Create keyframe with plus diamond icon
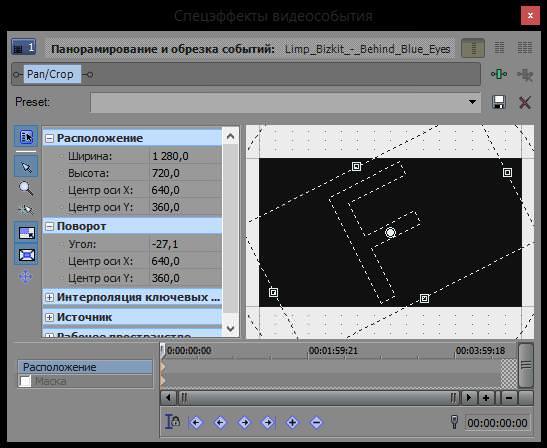This screenshot has height=448, width=547. coord(292,423)
